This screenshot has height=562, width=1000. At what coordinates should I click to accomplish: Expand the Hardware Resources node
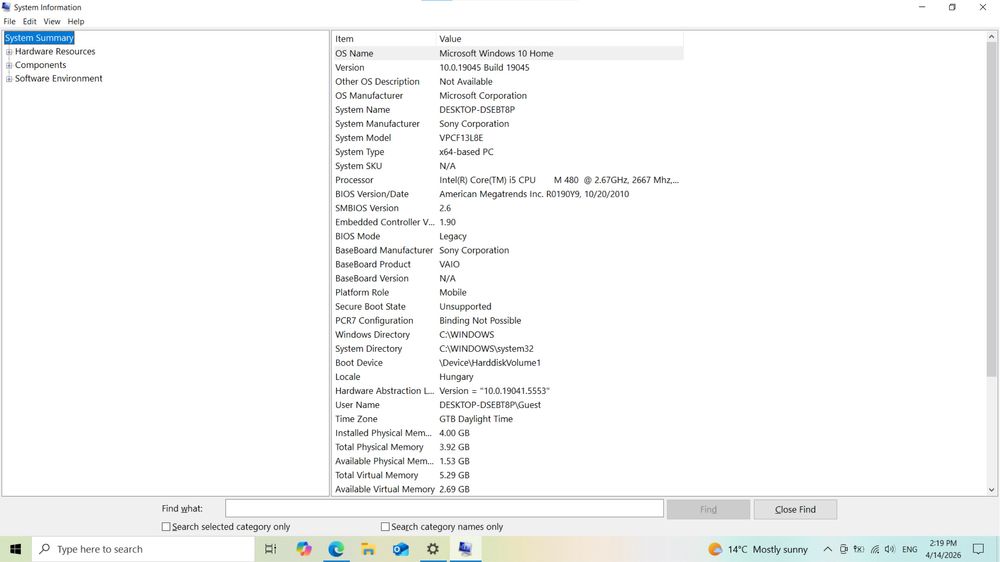[9, 52]
